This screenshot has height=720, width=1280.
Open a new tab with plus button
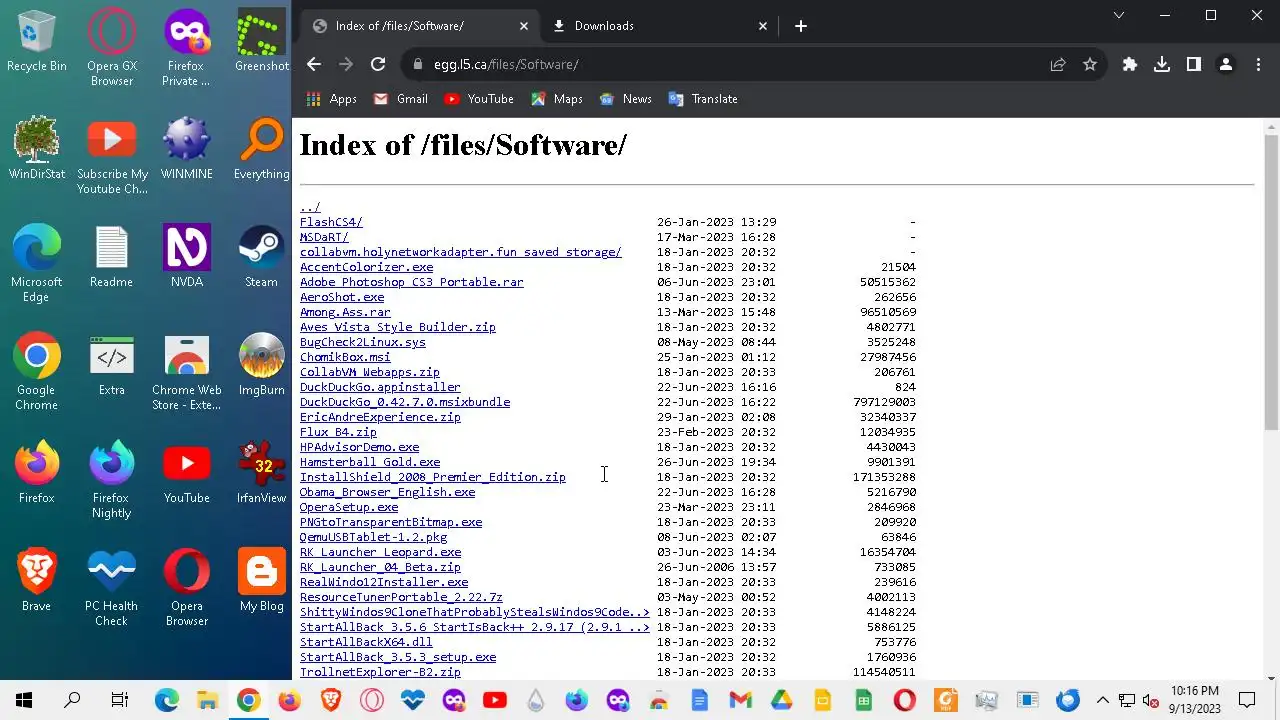coord(801,26)
